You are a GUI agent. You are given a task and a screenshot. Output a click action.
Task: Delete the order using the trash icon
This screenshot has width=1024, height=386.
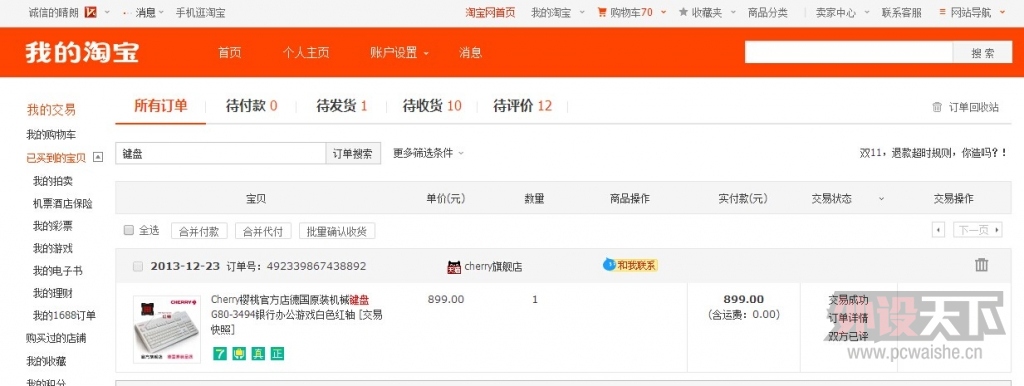(x=981, y=265)
